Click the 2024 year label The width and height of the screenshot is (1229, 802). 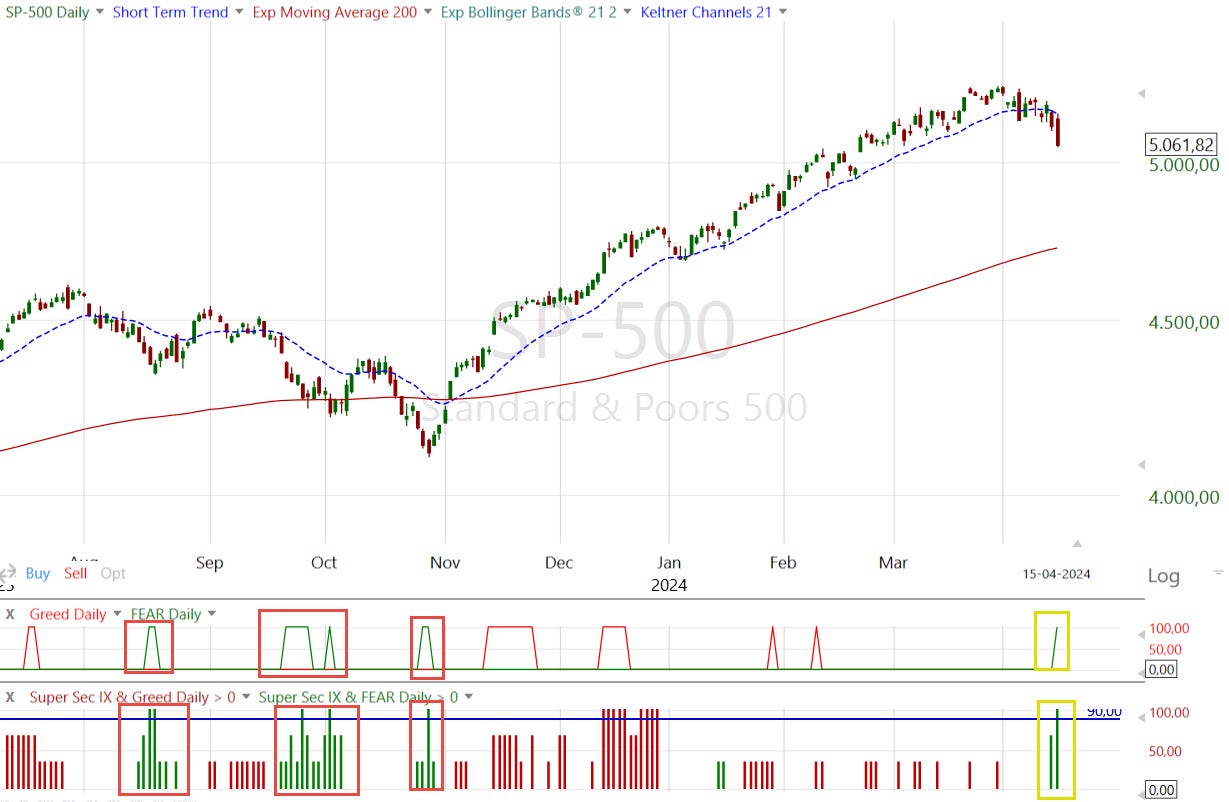(x=668, y=585)
